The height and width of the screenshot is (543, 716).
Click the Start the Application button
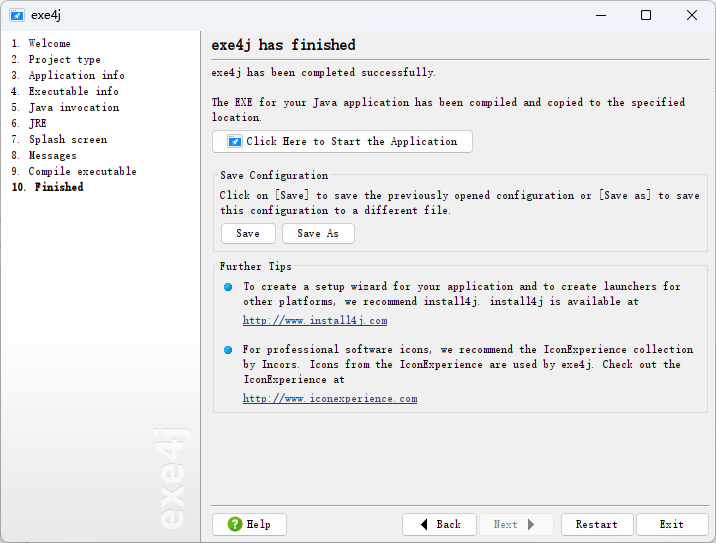pyautogui.click(x=342, y=141)
